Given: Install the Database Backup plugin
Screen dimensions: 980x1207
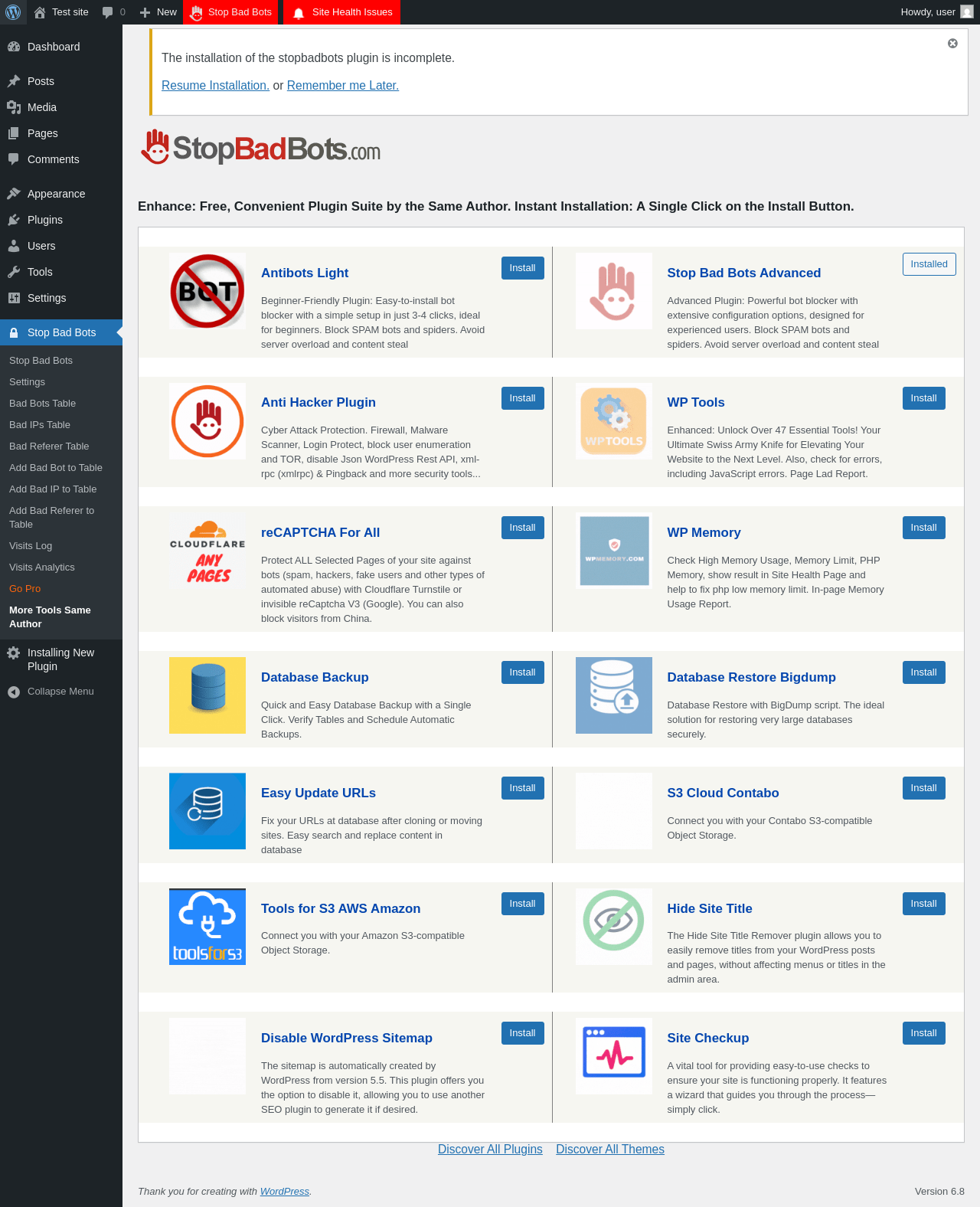Looking at the screenshot, I should (x=523, y=672).
